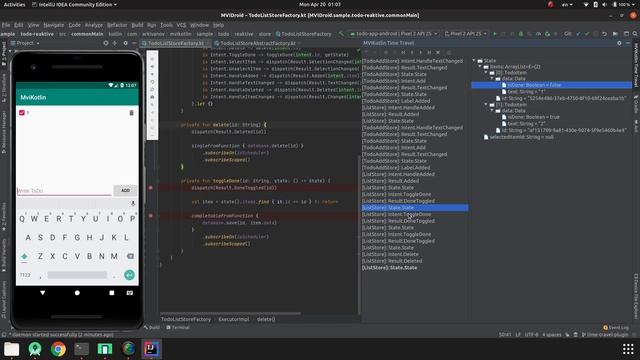Image resolution: width=640 pixels, height=360 pixels.
Task: Open the Build menu
Action: [x=137, y=25]
